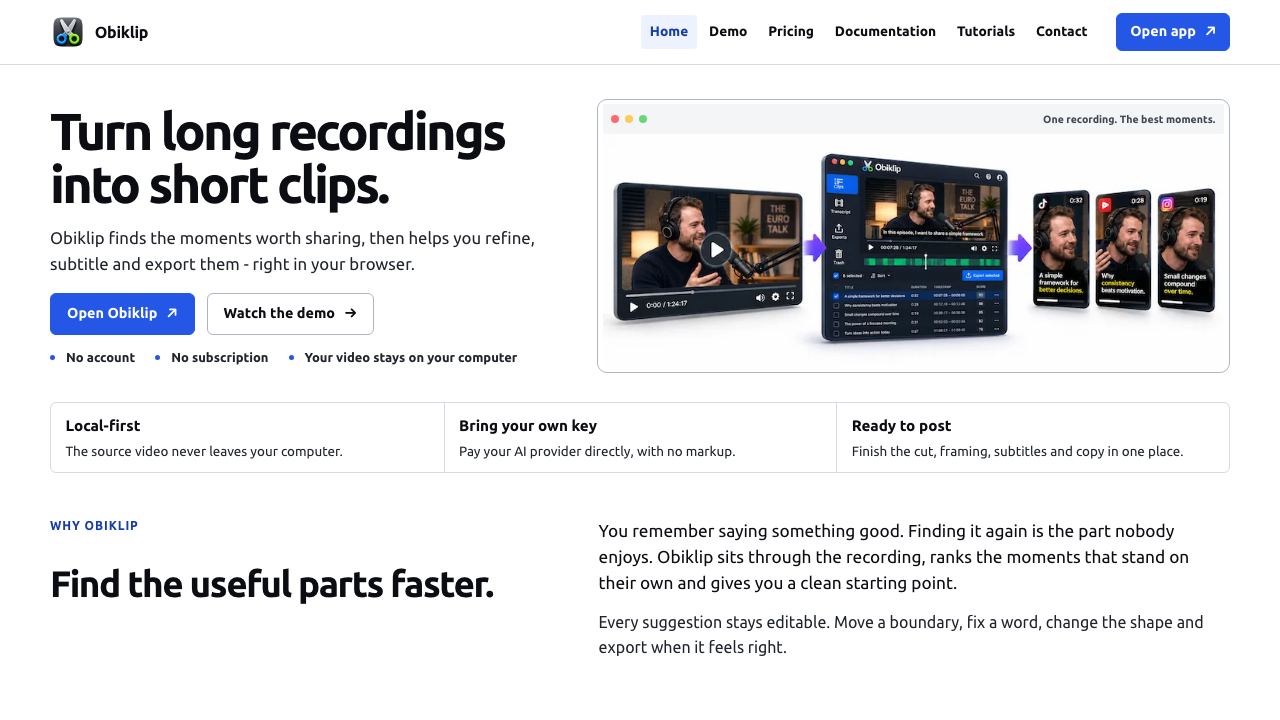Image resolution: width=1280 pixels, height=720 pixels.
Task: Click 'The source video never leaves your computer.' text
Action: pos(204,452)
